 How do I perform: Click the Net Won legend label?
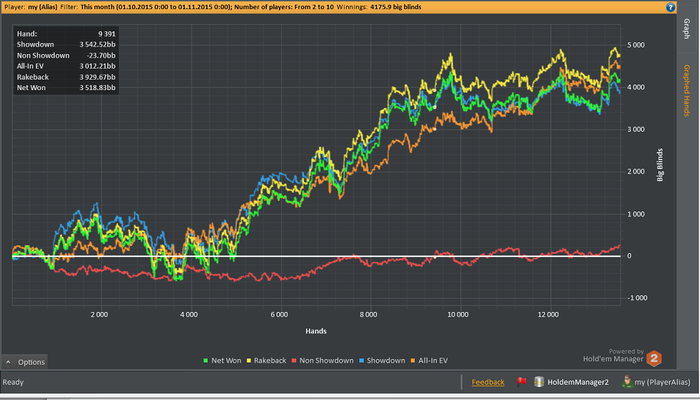(x=226, y=361)
